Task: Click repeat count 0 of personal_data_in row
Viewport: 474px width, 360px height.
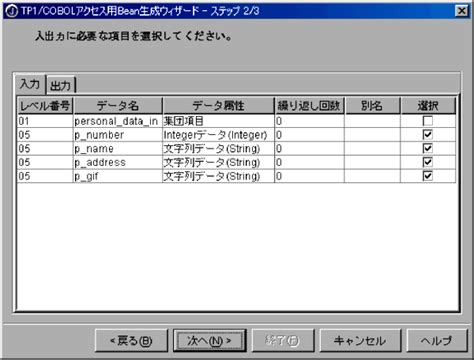Action: pyautogui.click(x=309, y=121)
